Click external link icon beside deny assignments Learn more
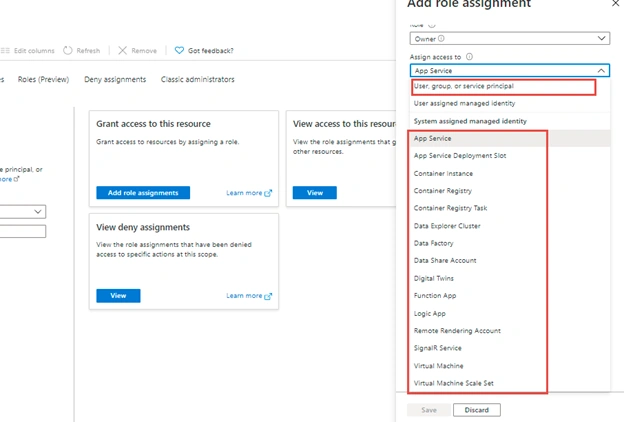 tap(268, 296)
